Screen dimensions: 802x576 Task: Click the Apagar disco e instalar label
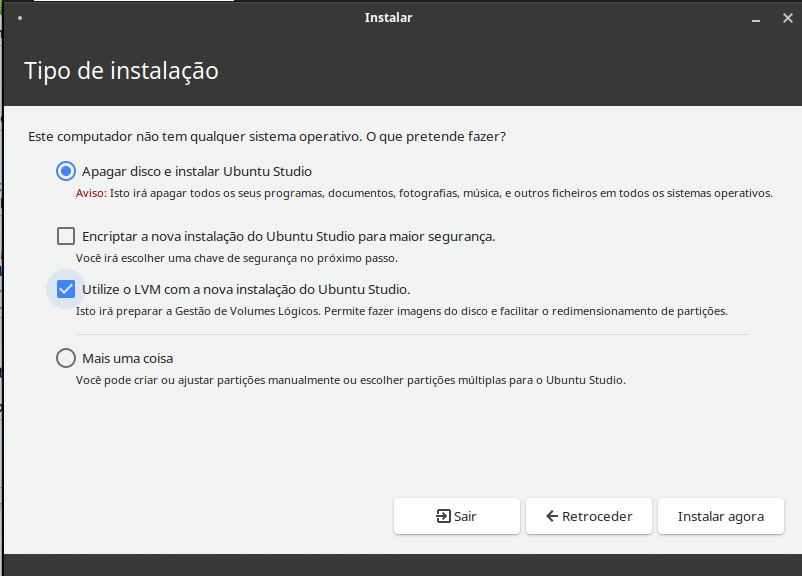pyautogui.click(x=197, y=171)
